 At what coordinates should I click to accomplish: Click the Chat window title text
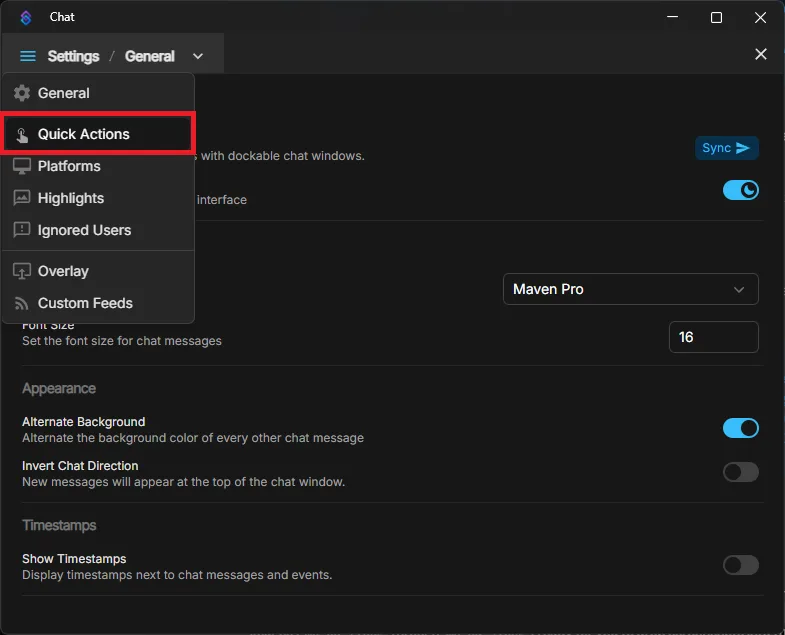62,17
